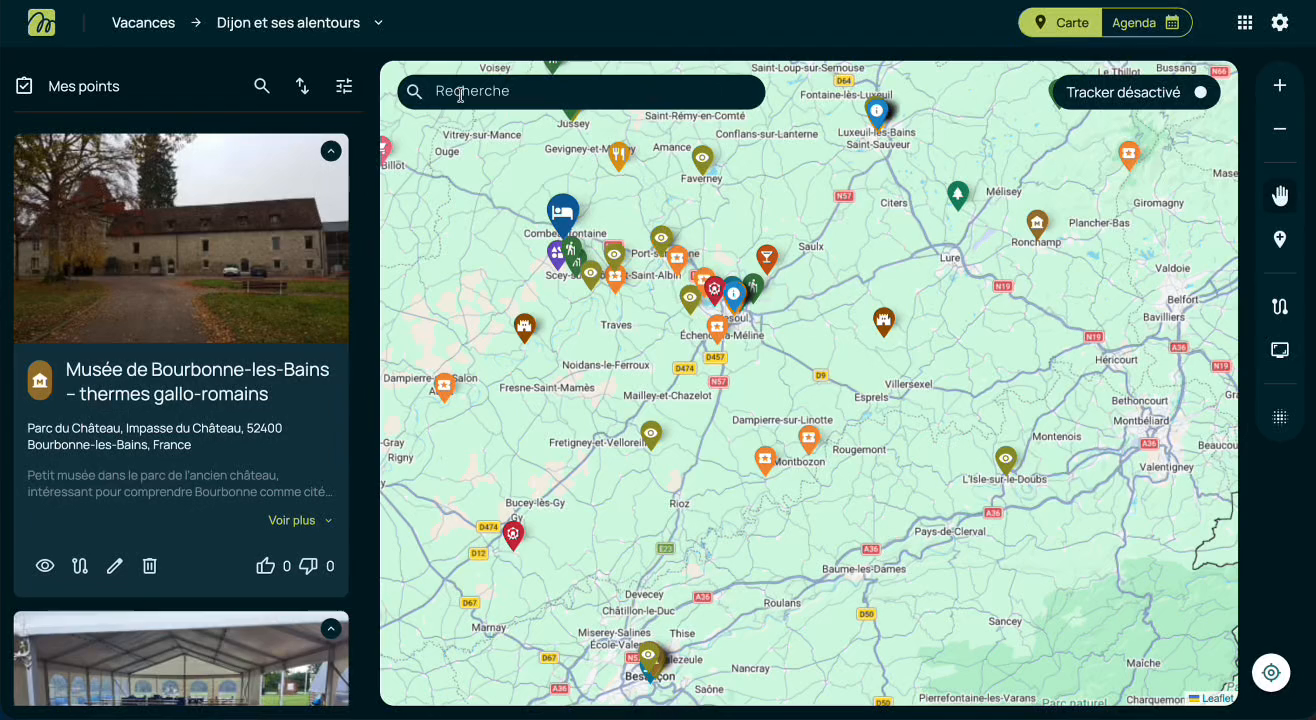
Task: Toggle visibility eye on the Musée card
Action: pos(45,566)
